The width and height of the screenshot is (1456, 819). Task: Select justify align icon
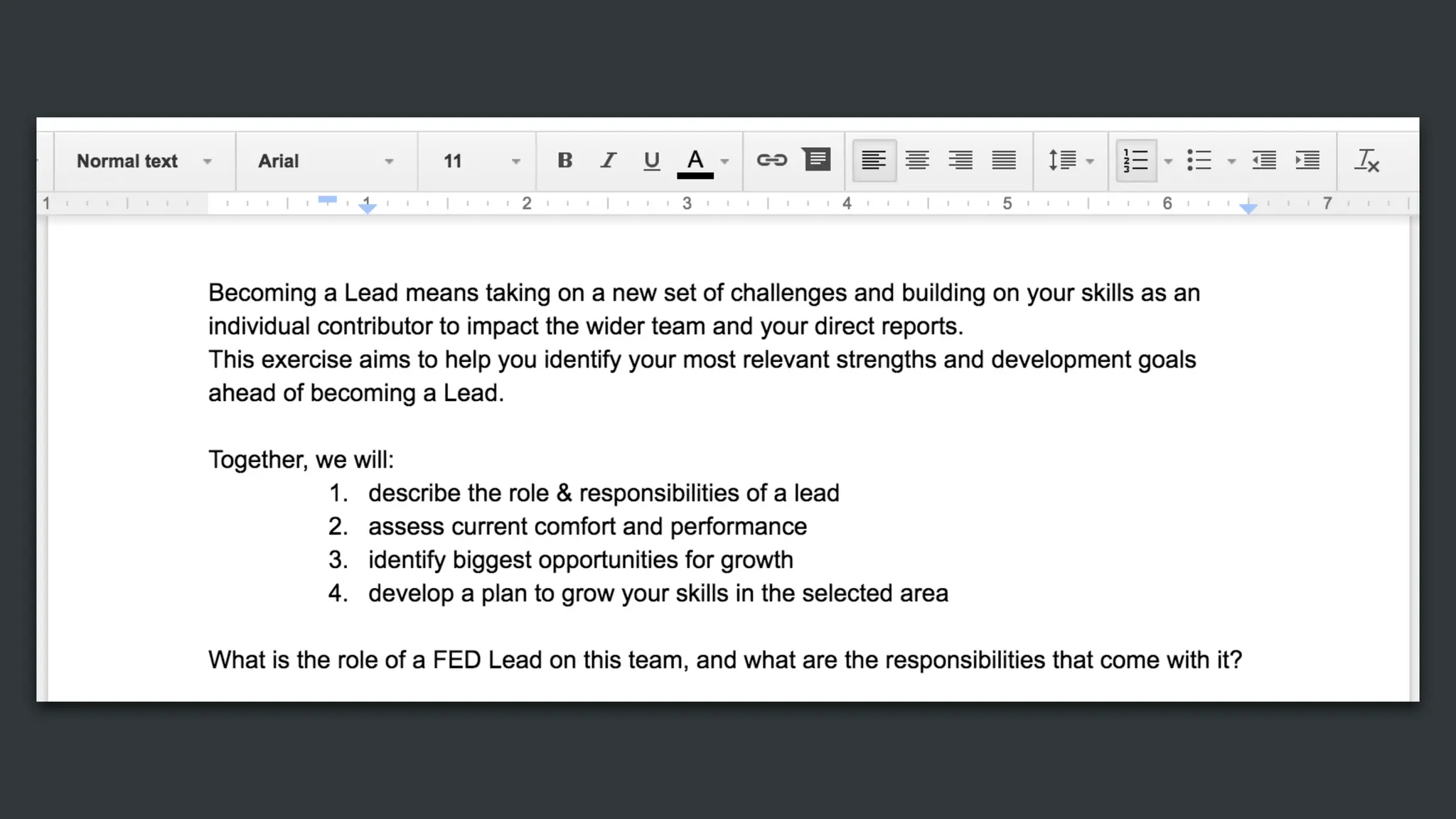point(1004,161)
